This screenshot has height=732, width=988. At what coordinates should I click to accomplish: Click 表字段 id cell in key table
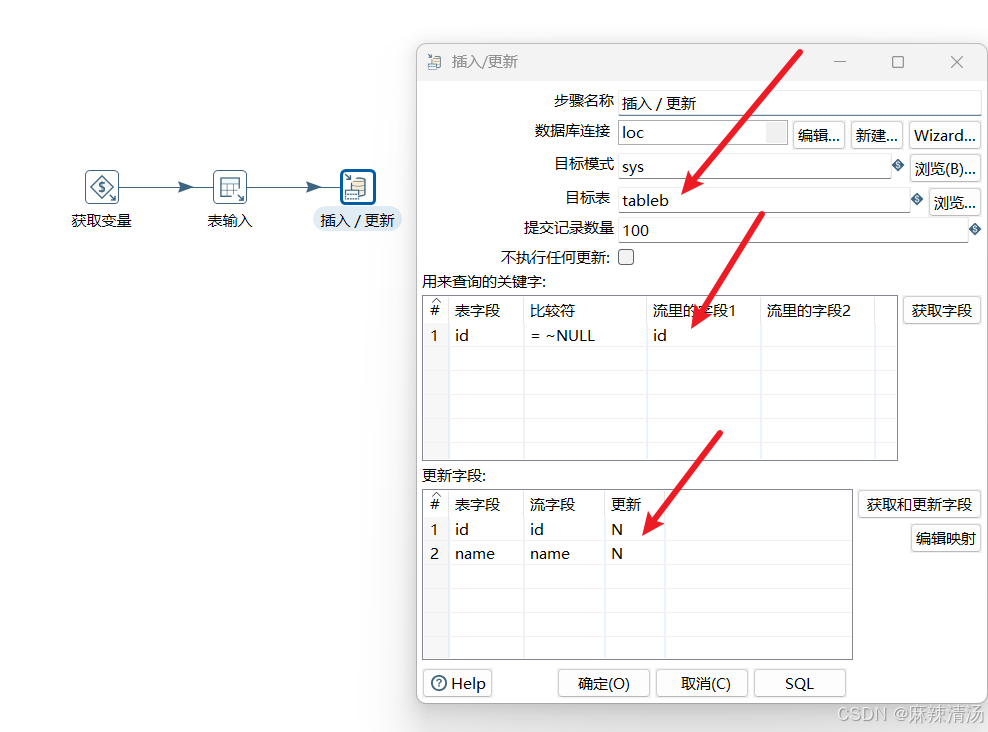click(x=486, y=336)
